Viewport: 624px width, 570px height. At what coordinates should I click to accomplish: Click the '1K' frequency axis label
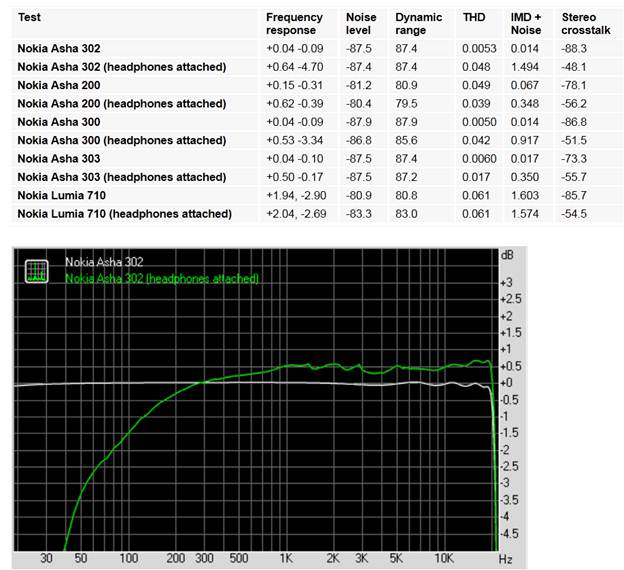click(x=286, y=558)
